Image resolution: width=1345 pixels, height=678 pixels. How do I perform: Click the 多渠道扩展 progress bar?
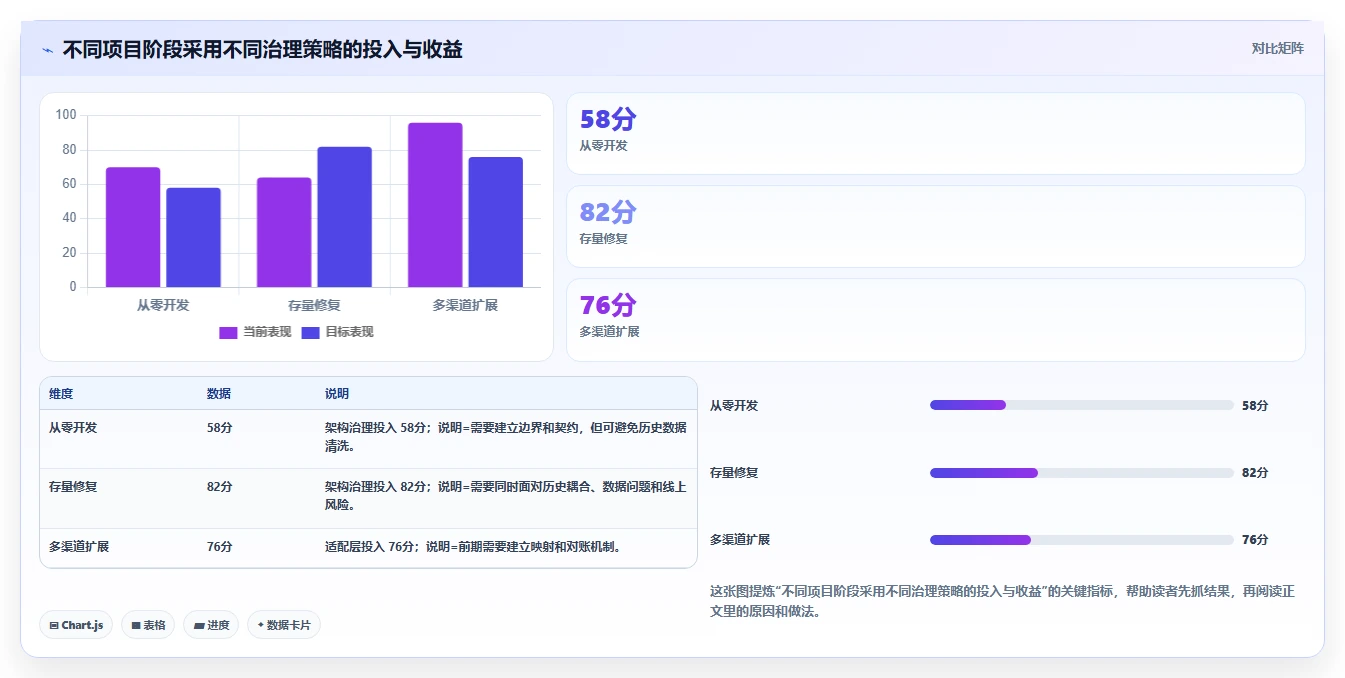[1081, 540]
